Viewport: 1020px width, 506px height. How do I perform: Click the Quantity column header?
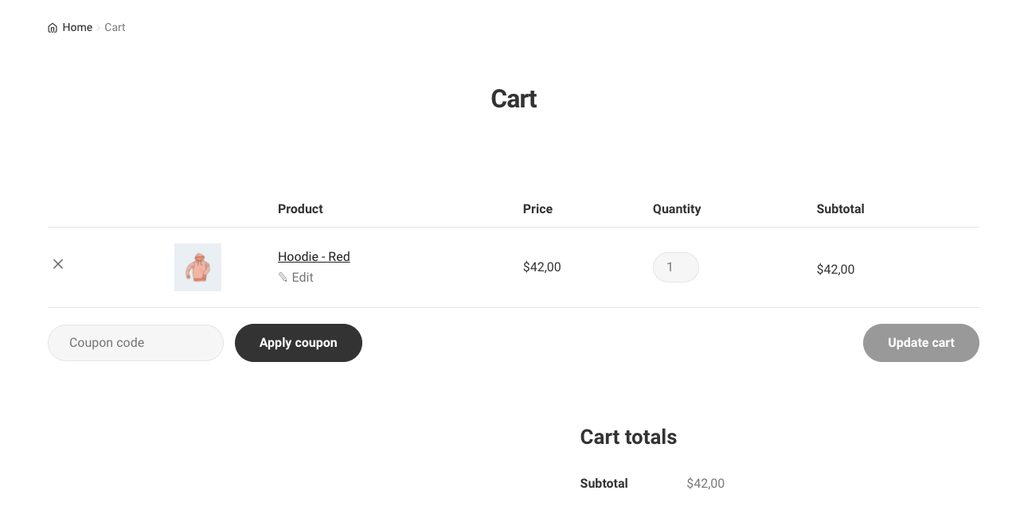tap(677, 209)
